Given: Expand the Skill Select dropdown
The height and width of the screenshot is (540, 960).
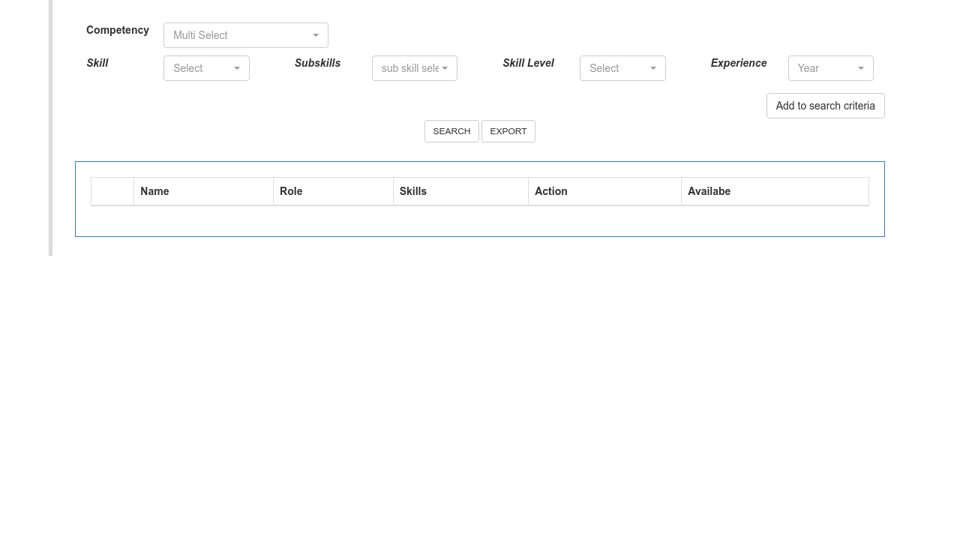Looking at the screenshot, I should pos(206,68).
